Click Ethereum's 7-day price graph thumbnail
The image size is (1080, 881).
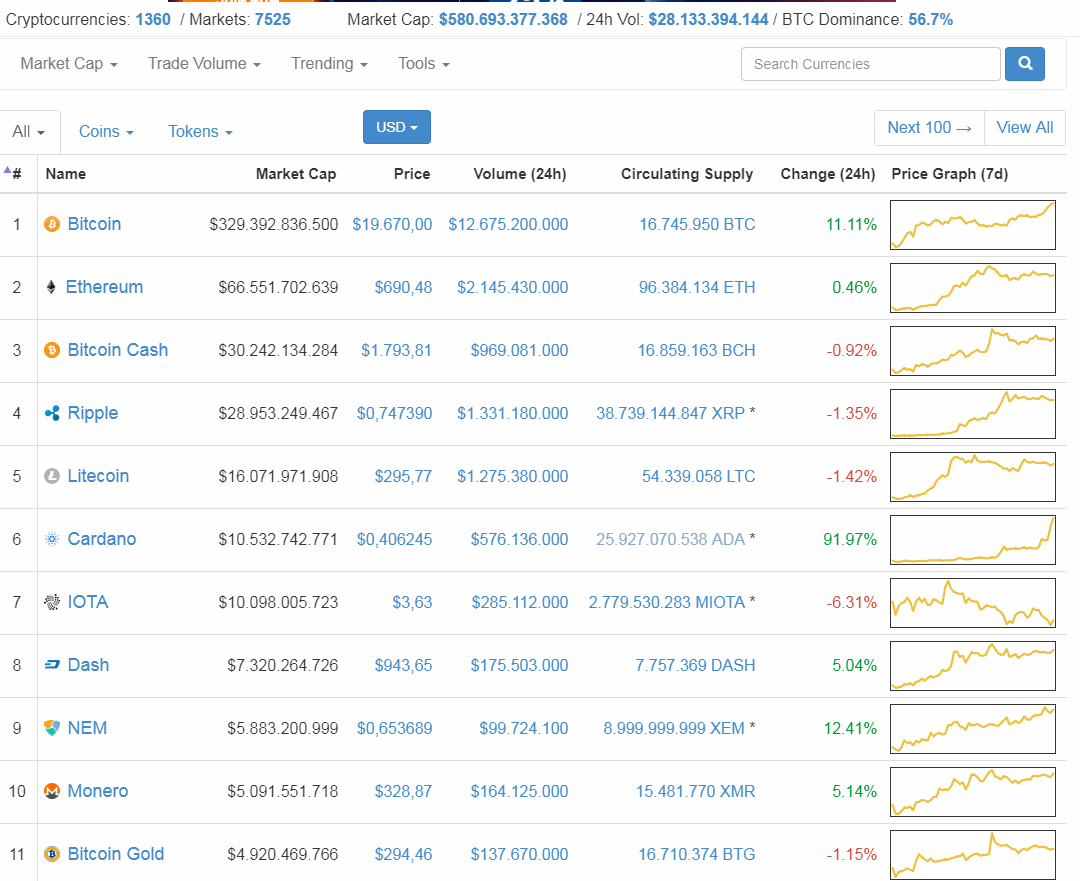(x=972, y=287)
